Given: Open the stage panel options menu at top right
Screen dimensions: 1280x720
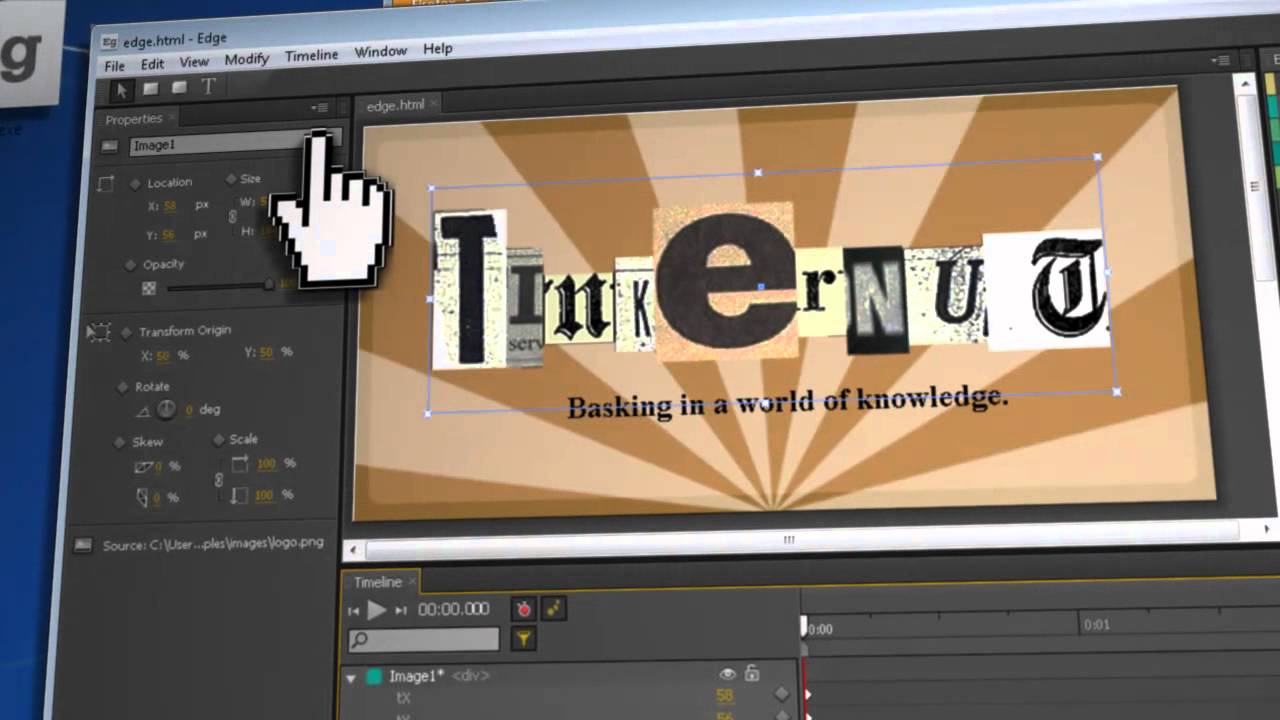Looking at the screenshot, I should (x=1220, y=60).
